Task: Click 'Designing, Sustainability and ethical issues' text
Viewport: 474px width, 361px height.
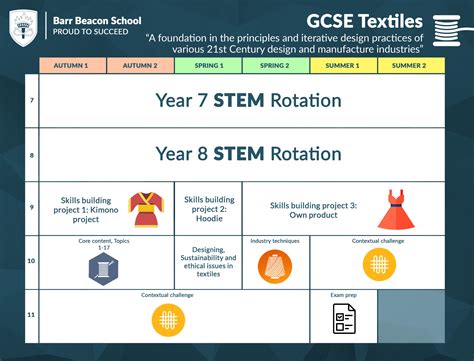Action: click(208, 262)
